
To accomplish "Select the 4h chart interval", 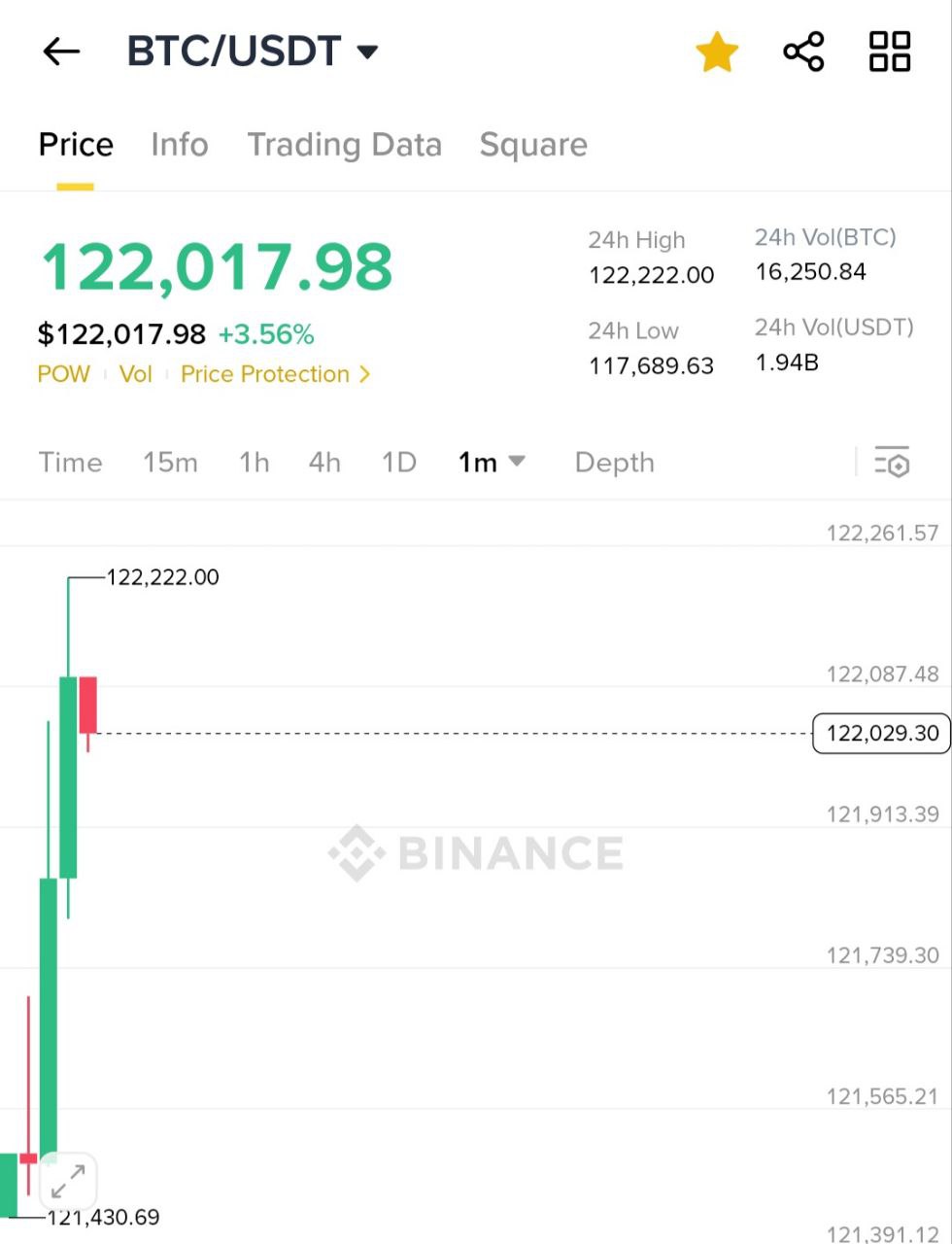I will click(x=324, y=463).
